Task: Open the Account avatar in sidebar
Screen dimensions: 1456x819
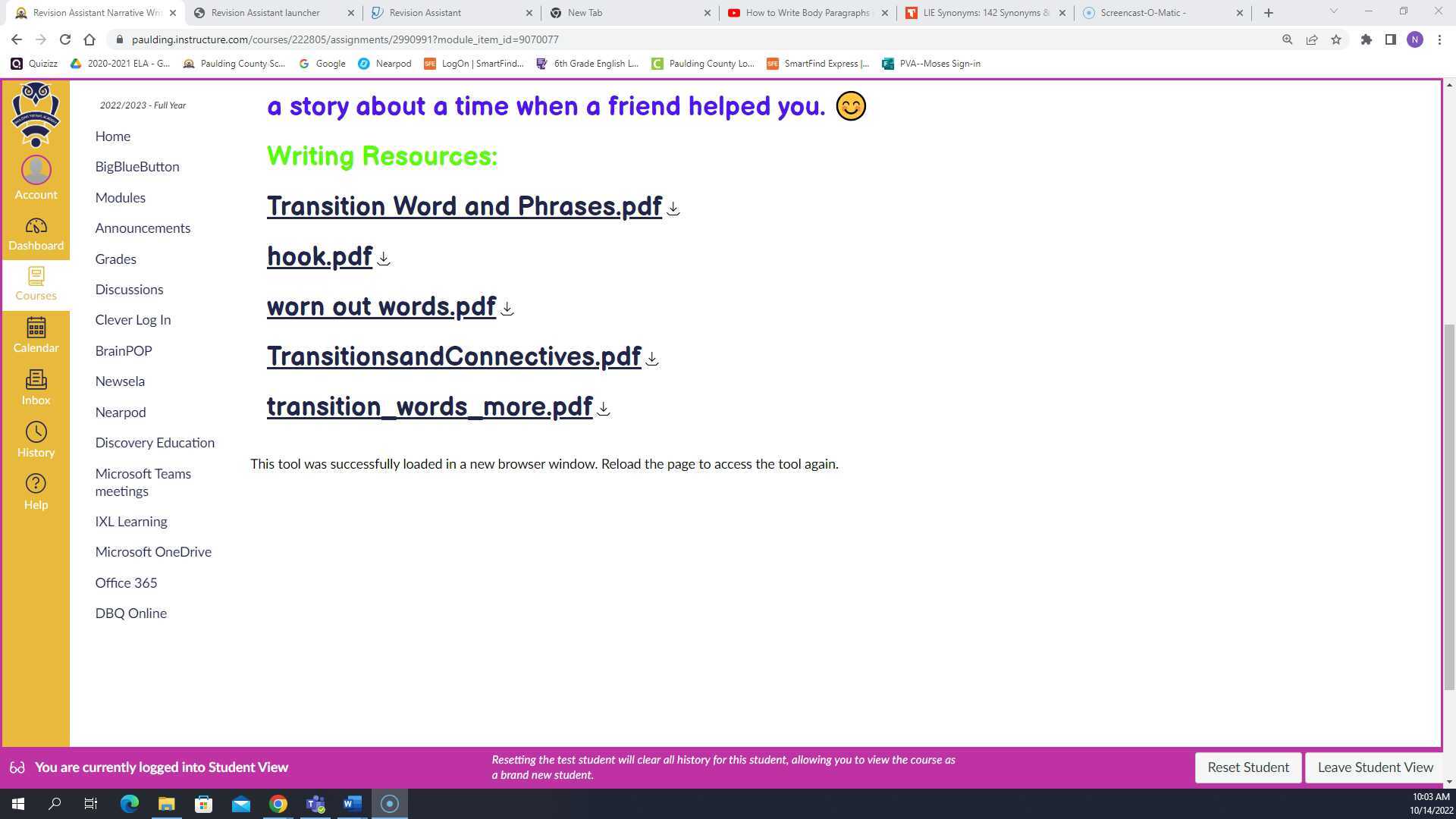Action: tap(36, 177)
